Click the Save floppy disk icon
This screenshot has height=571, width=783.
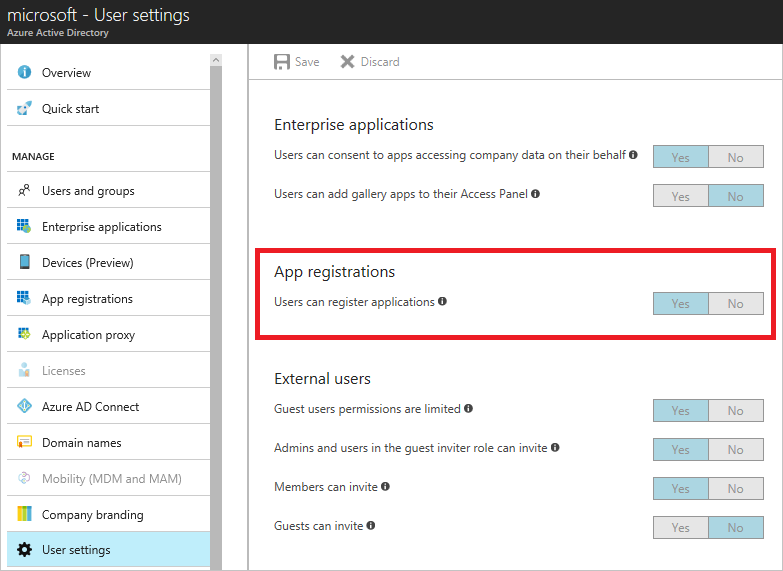click(282, 62)
